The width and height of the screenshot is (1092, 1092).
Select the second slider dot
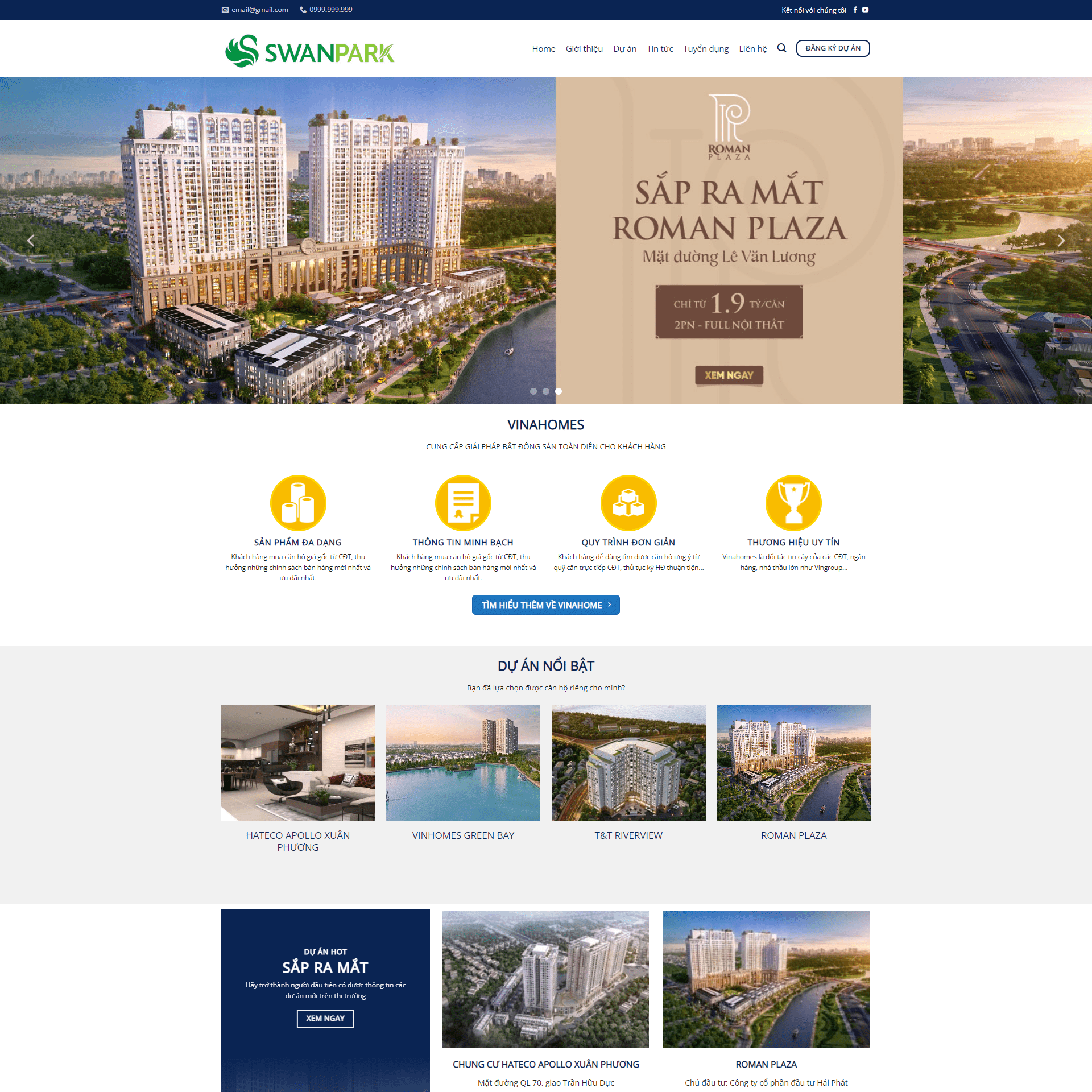tap(546, 391)
